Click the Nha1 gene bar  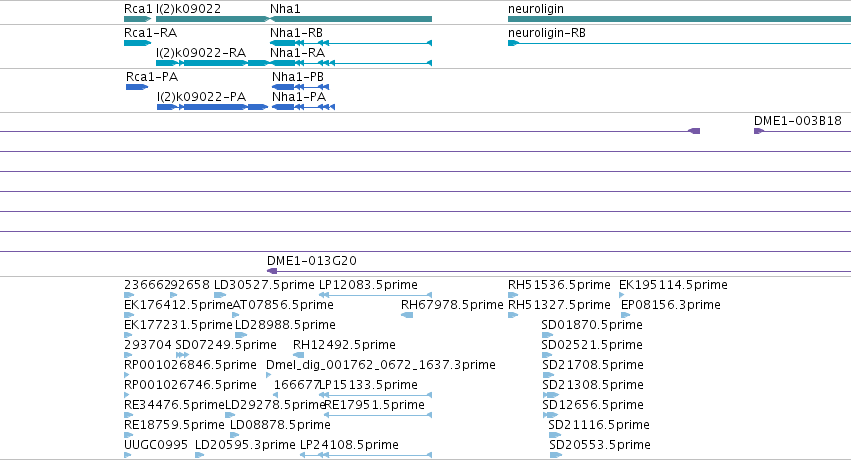351,19
